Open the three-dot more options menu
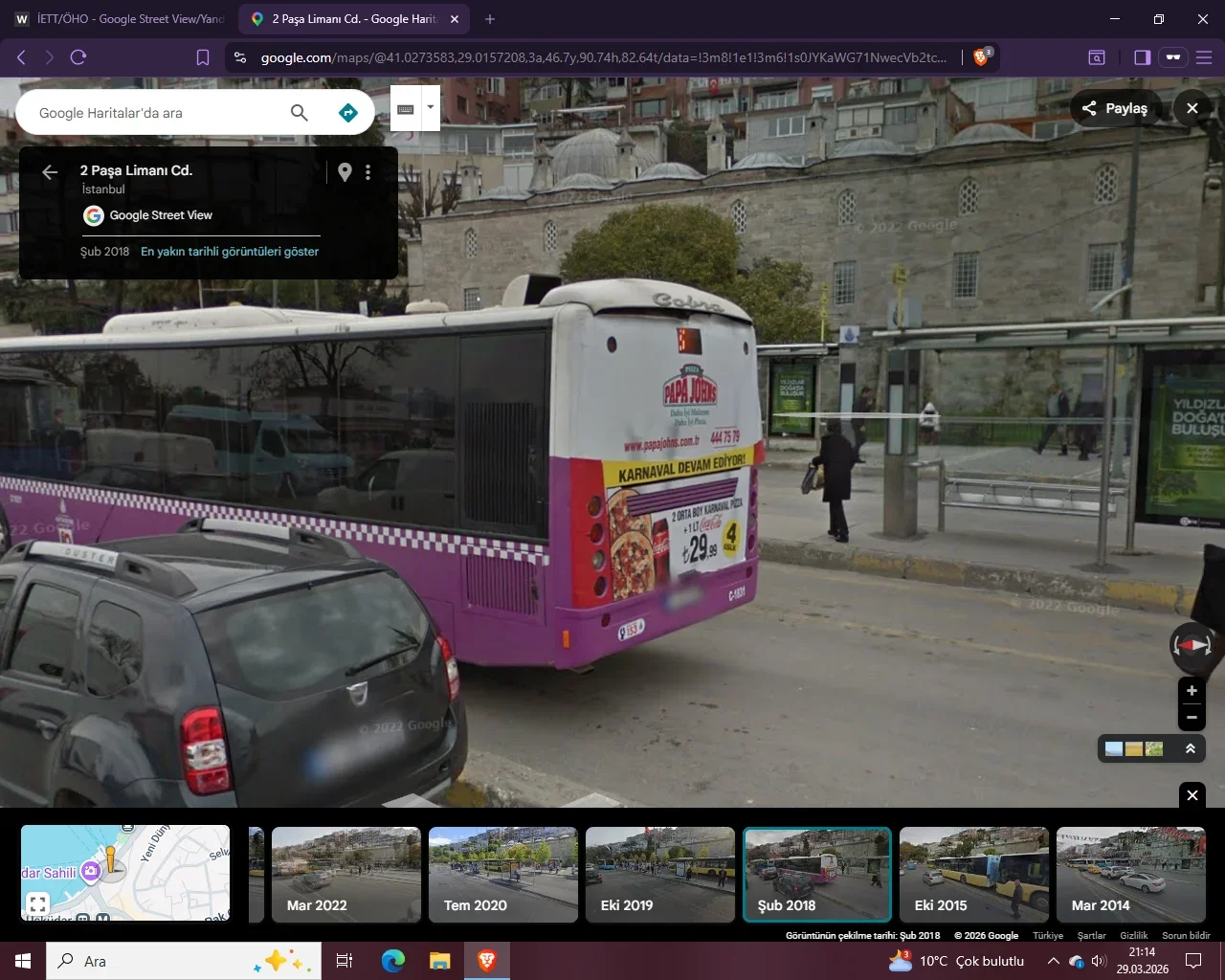The image size is (1225, 980). 367,172
